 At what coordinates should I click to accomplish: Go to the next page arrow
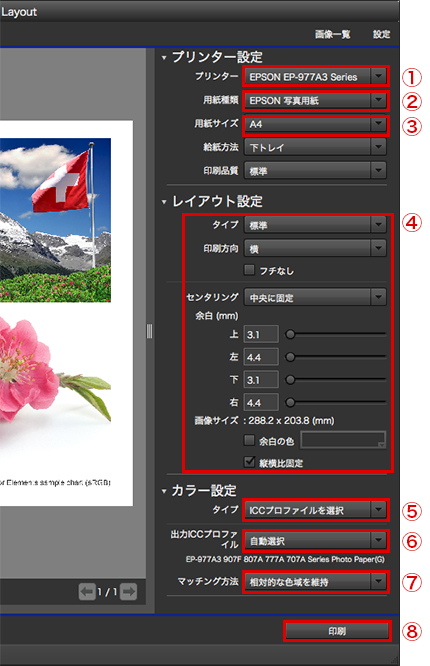pyautogui.click(x=128, y=591)
